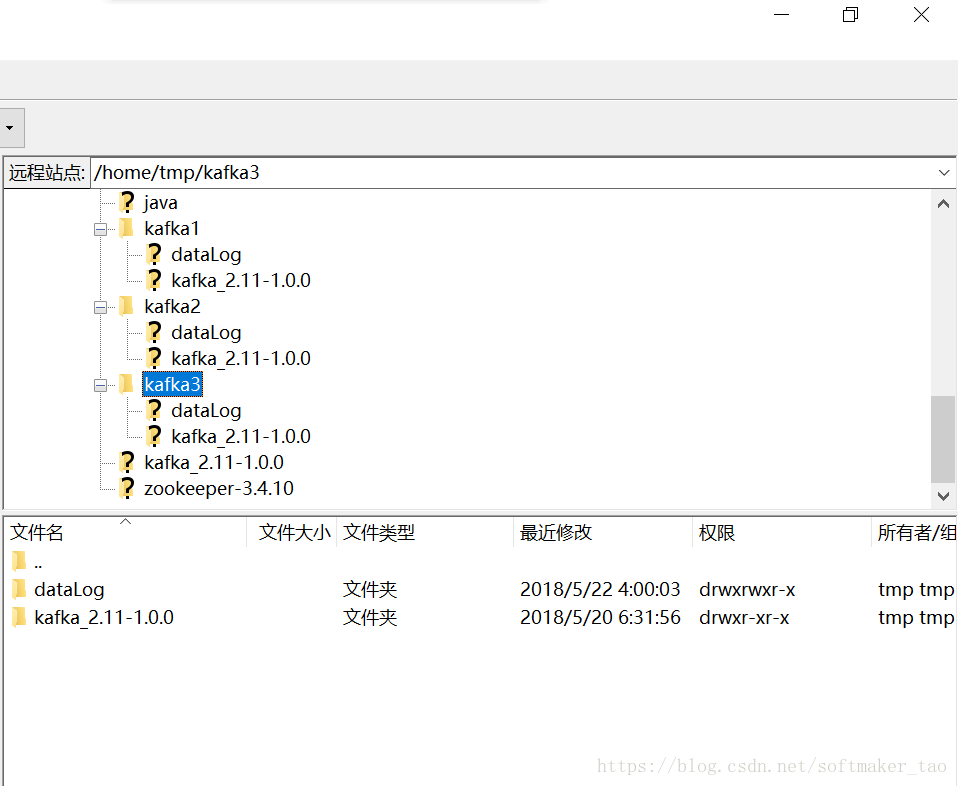Click the question-mark icon of kafka_2.11-1.0.0 under kafka2

click(154, 358)
